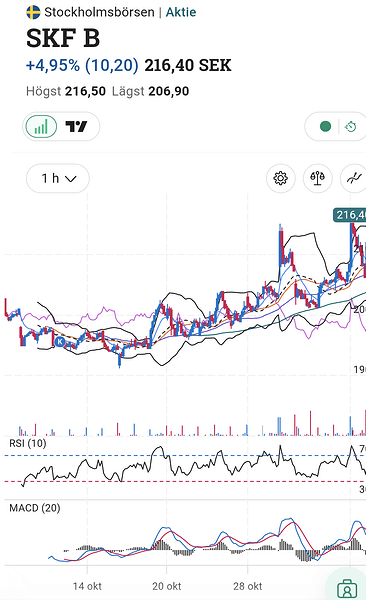This screenshot has width=366, height=600.
Task: Expand the 1 h interval dropdown
Action: point(58,178)
